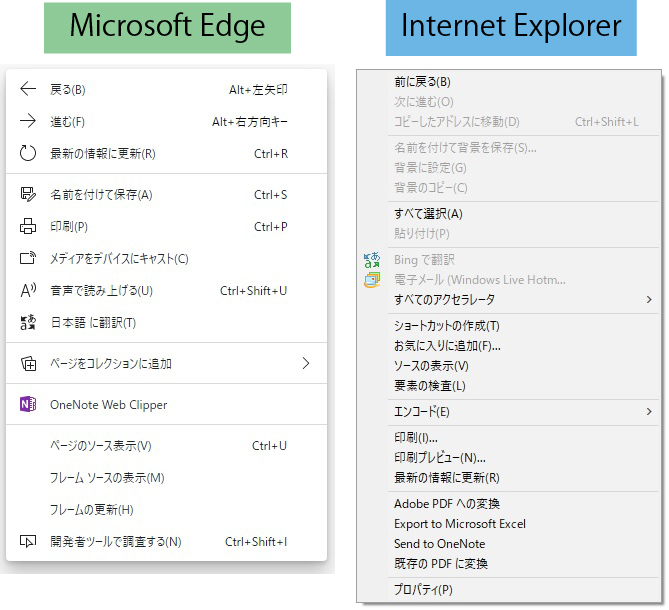Select 電子メール (Windows Live Hotm... entry

(509, 280)
